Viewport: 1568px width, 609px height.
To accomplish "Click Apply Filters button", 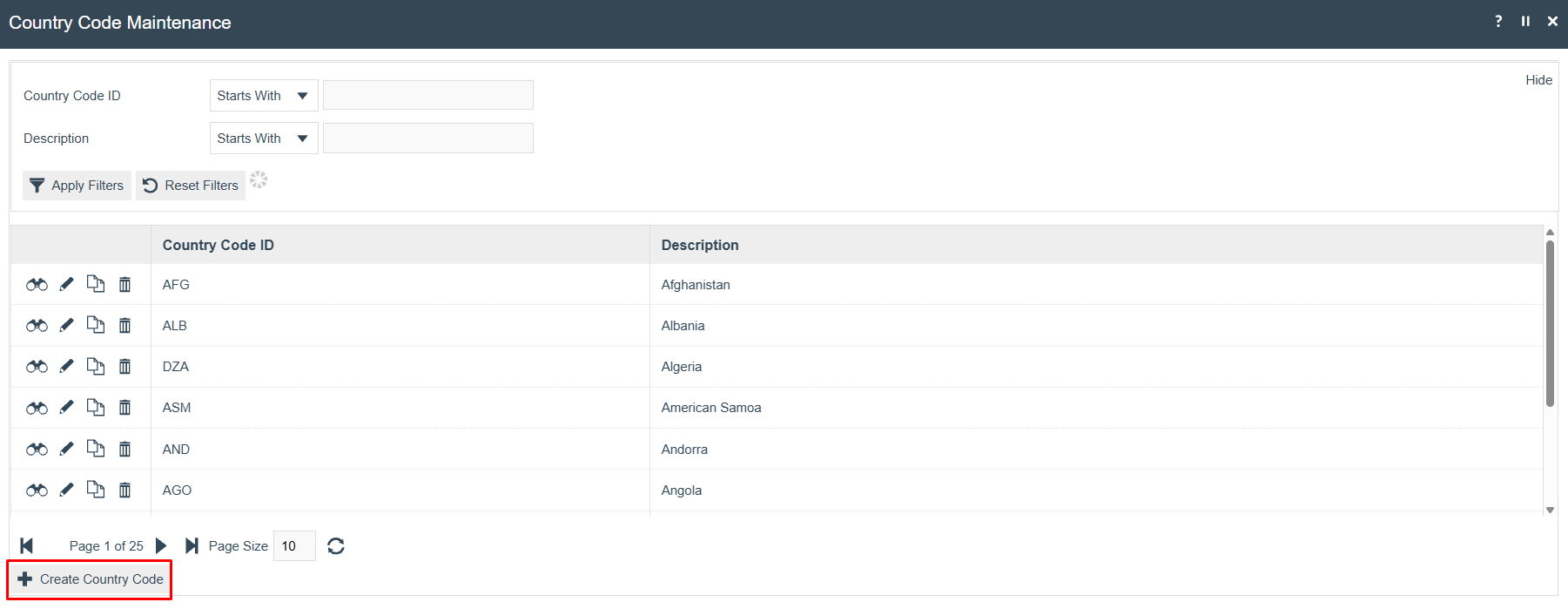I will pyautogui.click(x=77, y=186).
